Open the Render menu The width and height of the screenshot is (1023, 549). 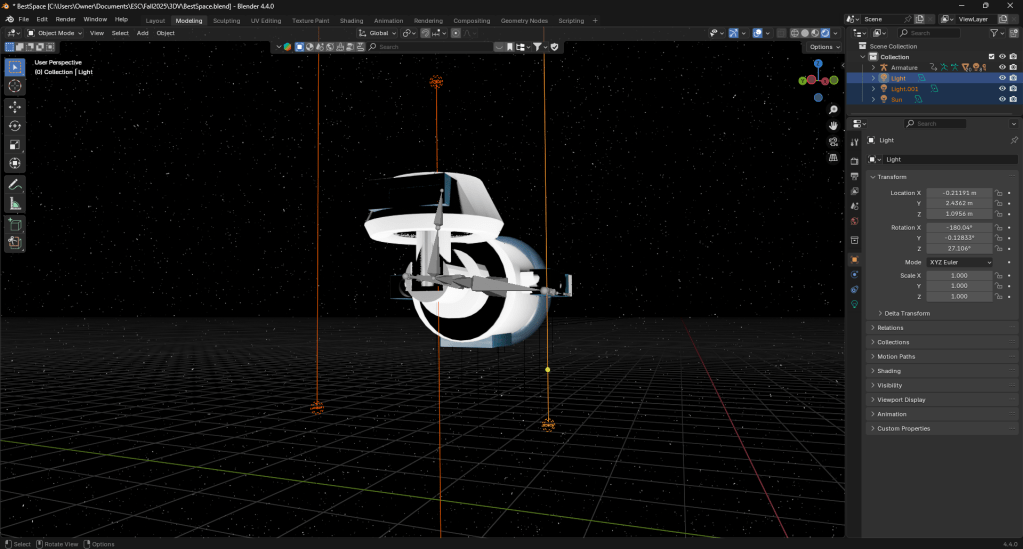click(65, 19)
